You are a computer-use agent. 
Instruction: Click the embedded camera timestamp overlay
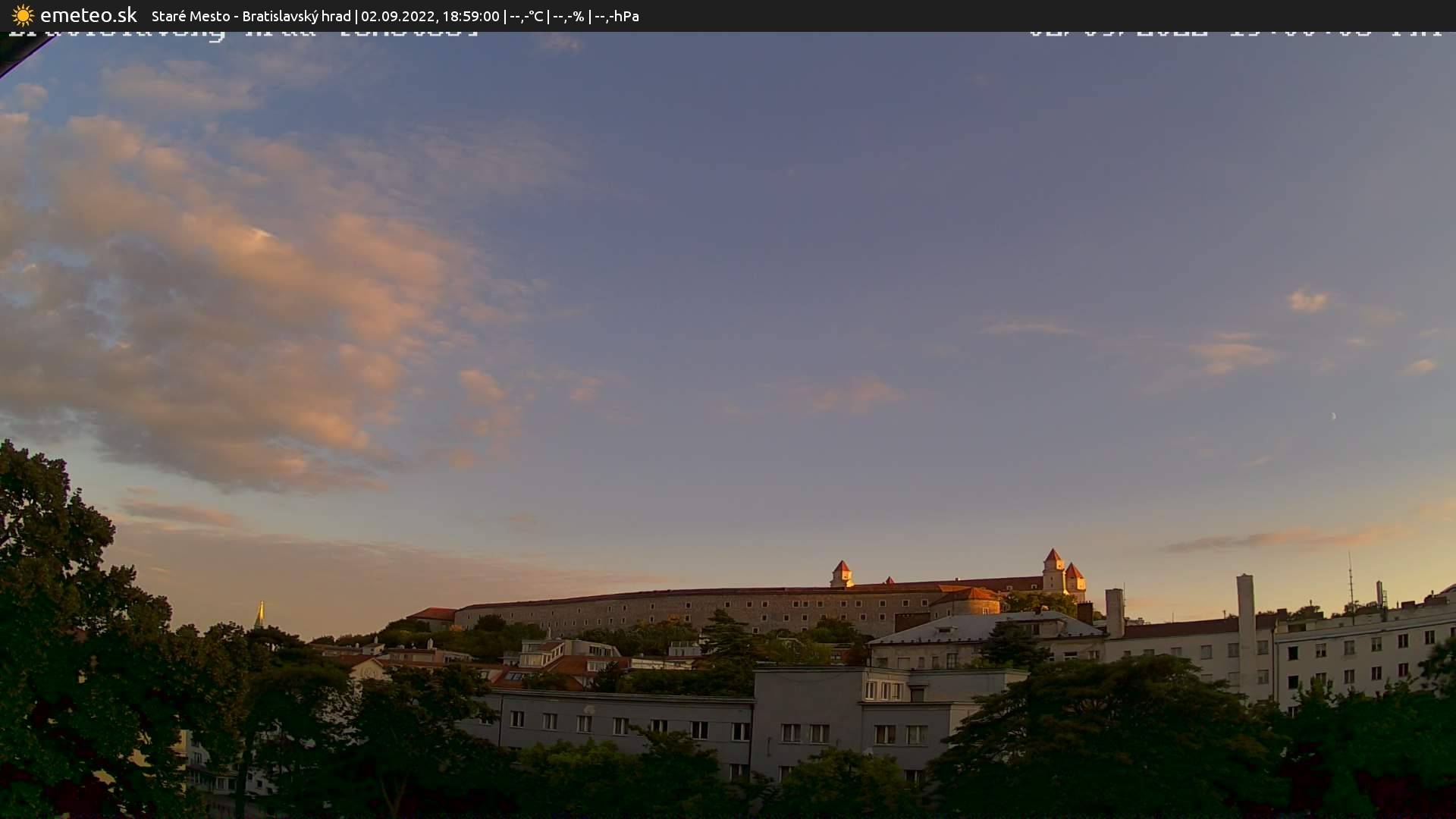tap(1236, 33)
